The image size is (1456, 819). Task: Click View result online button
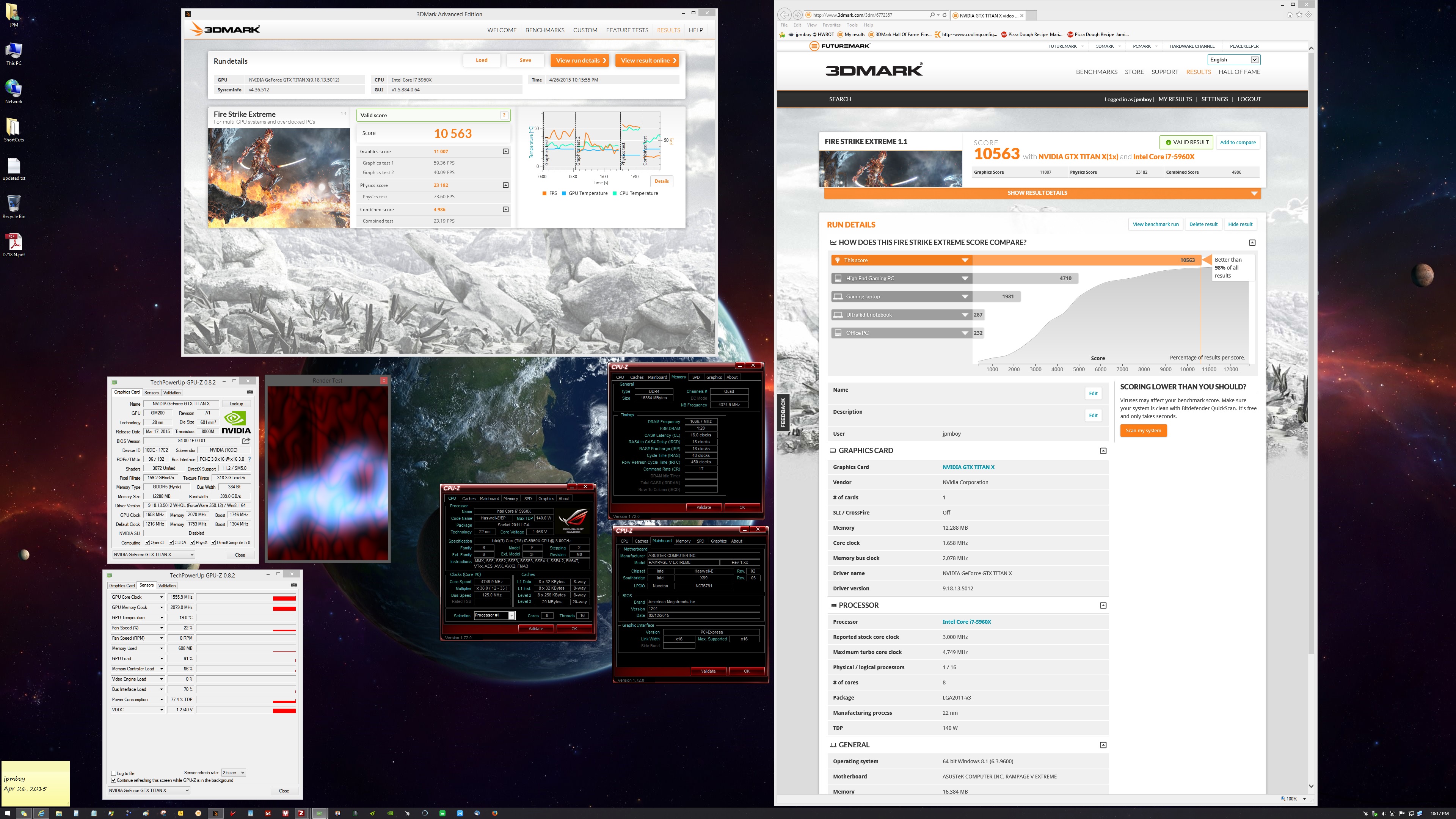(x=647, y=61)
